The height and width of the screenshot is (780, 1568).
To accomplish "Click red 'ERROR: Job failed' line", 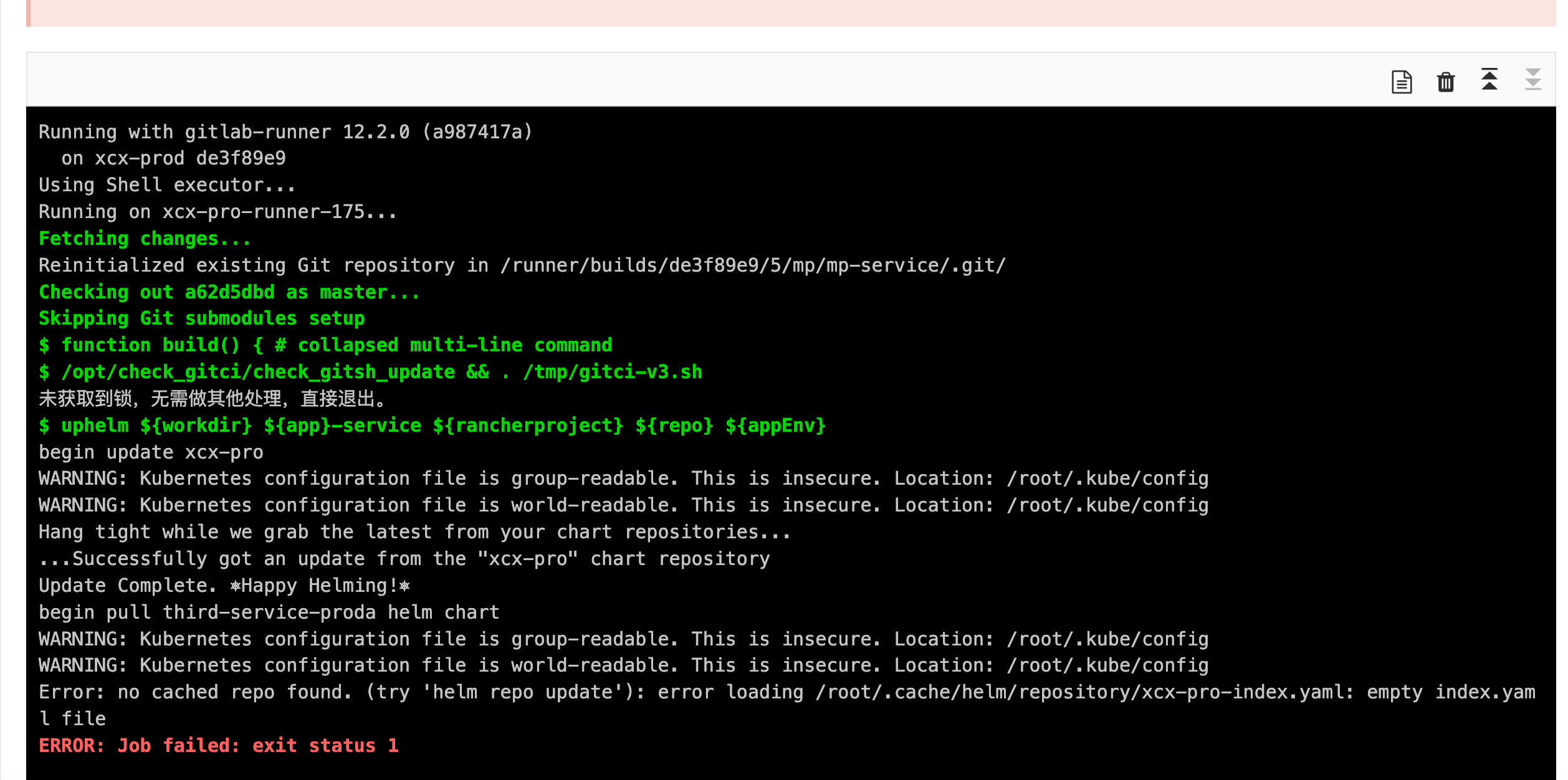I will click(218, 746).
